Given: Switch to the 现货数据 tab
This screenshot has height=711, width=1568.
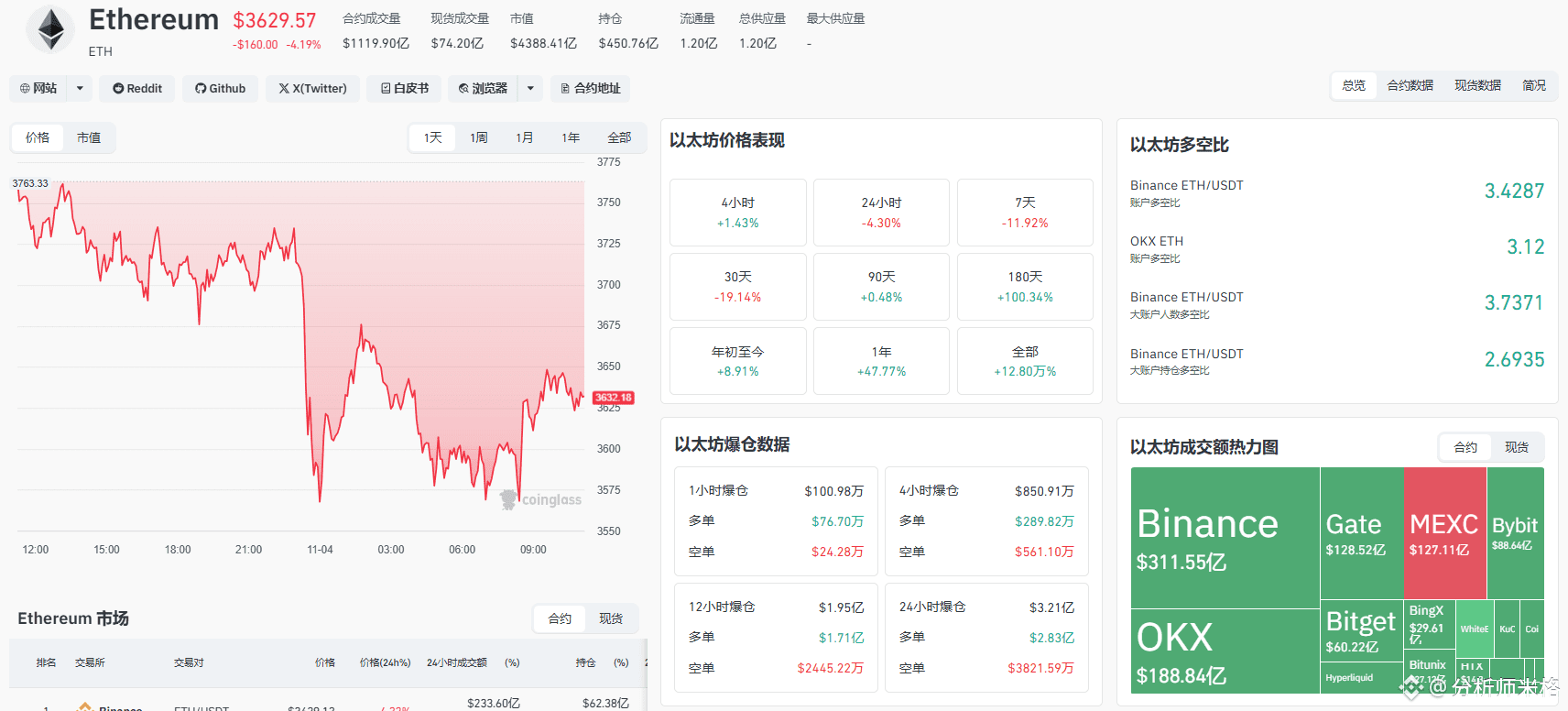Looking at the screenshot, I should tap(1477, 85).
